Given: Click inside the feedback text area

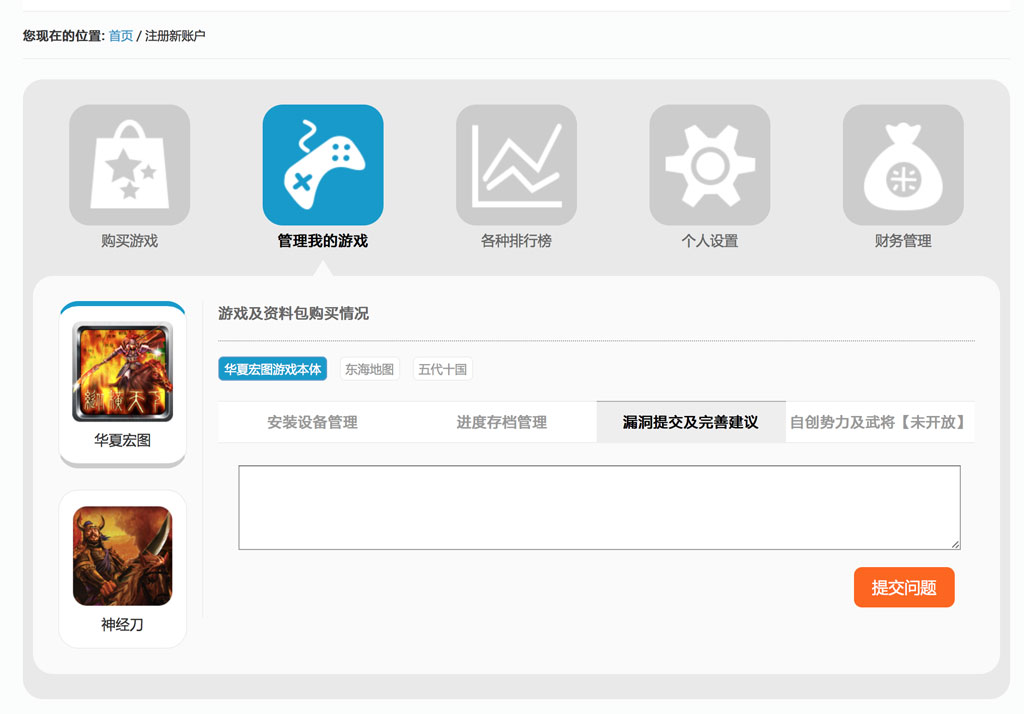Looking at the screenshot, I should tap(599, 507).
